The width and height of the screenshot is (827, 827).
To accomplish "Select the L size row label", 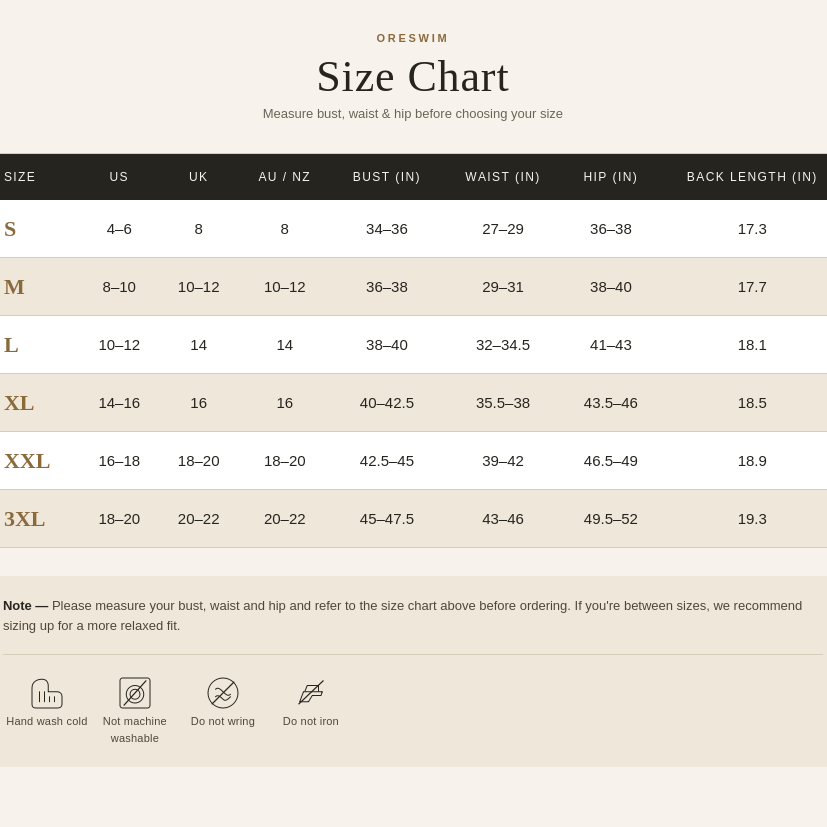I will (x=11, y=345).
